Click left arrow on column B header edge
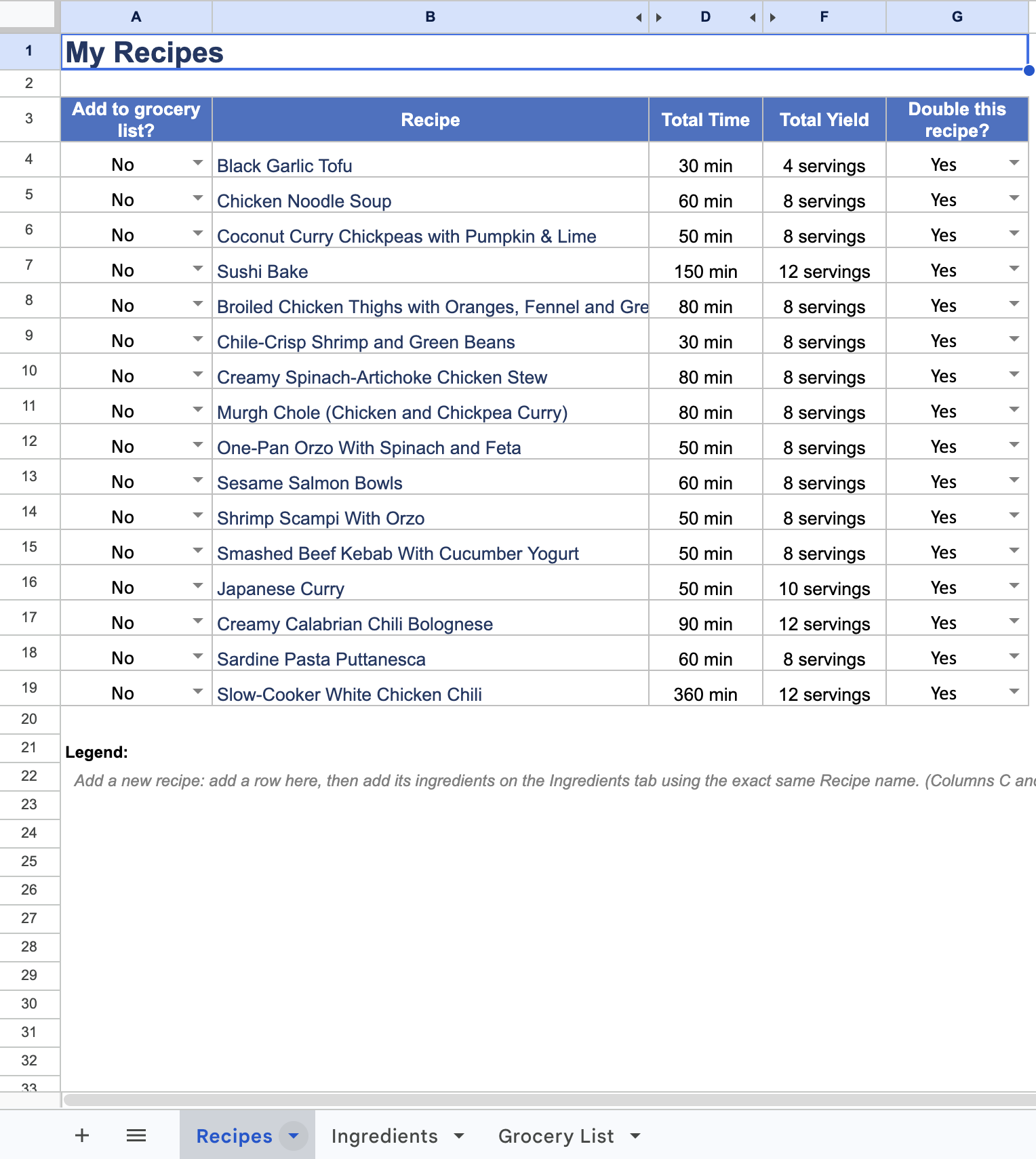The image size is (1036, 1159). click(x=639, y=18)
